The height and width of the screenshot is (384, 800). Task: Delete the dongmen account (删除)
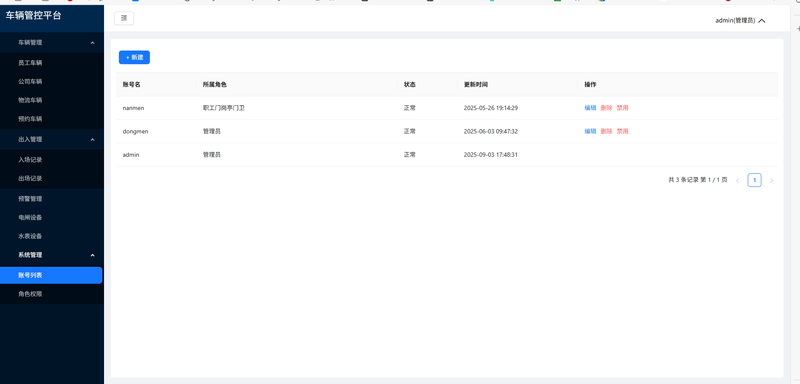coord(607,132)
